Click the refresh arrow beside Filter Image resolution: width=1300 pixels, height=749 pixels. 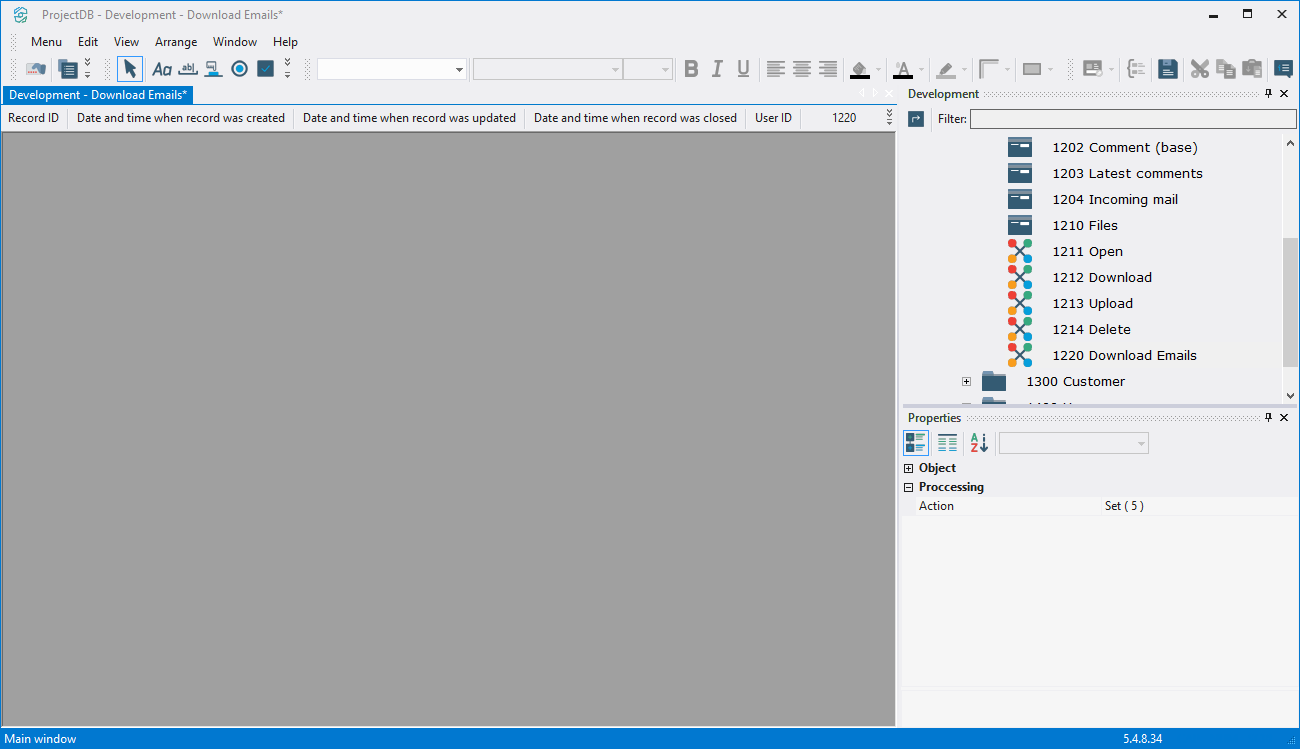pos(916,119)
